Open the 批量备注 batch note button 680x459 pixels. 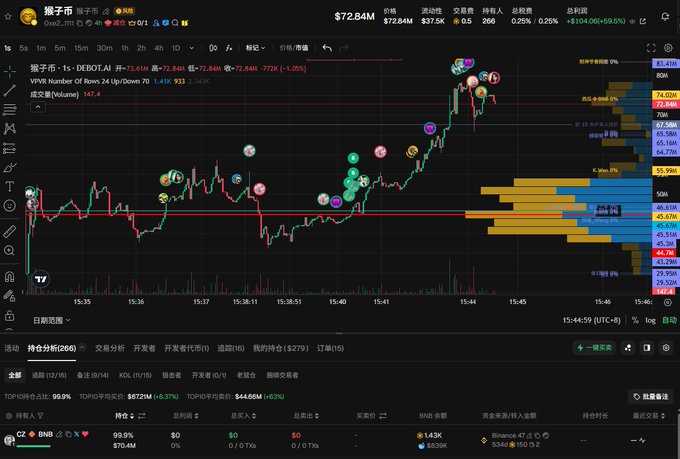point(651,397)
